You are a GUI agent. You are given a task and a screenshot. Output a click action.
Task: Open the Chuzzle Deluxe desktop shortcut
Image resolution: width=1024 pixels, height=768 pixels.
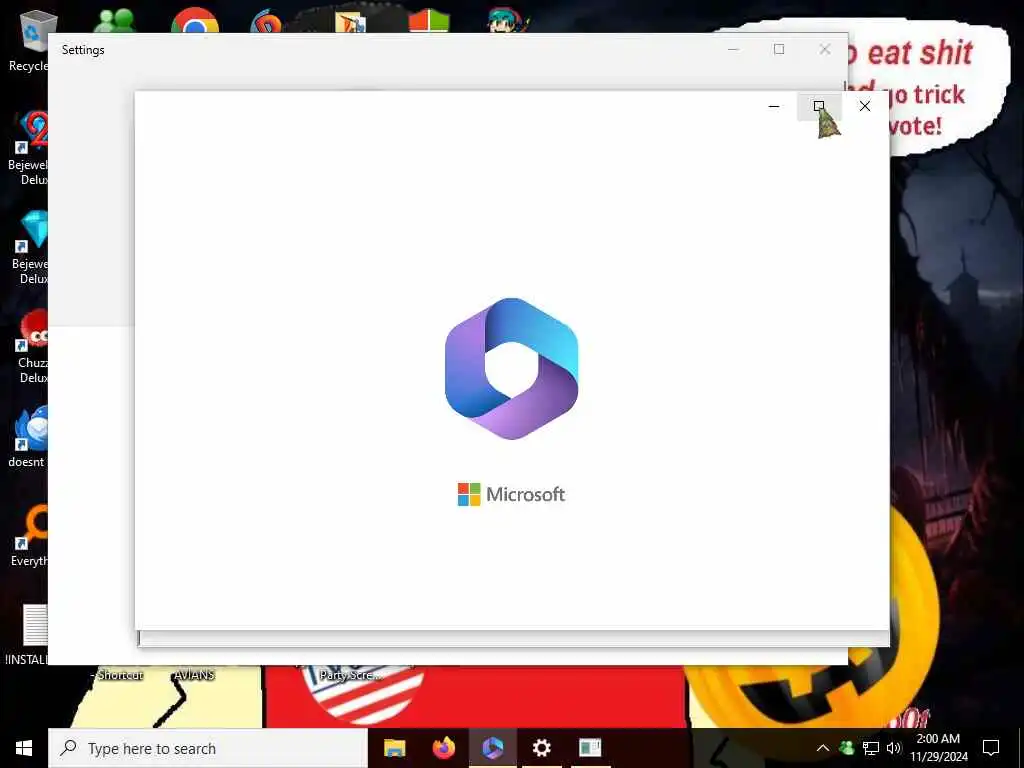31,346
